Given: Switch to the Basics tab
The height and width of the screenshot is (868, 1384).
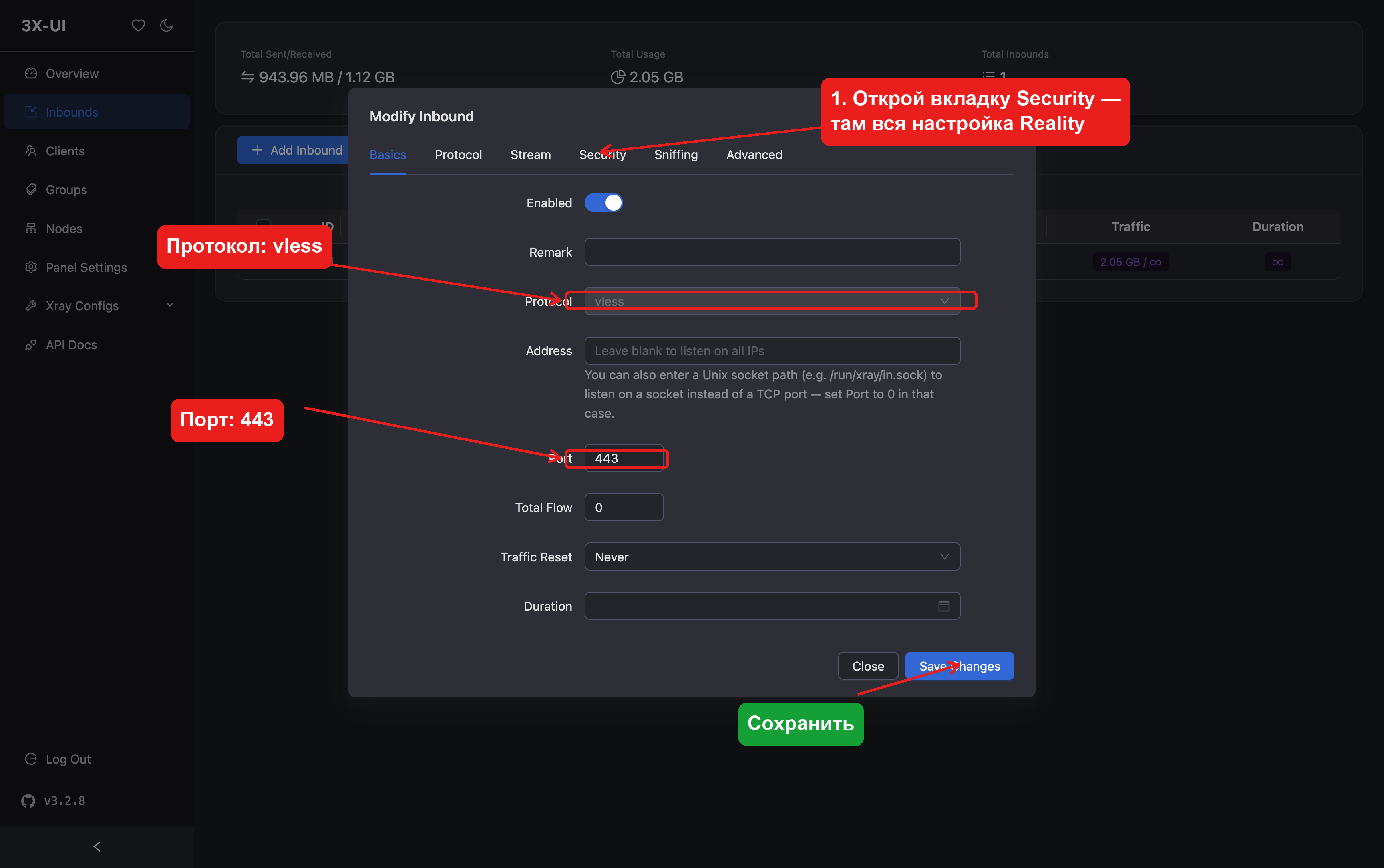Looking at the screenshot, I should click(388, 155).
